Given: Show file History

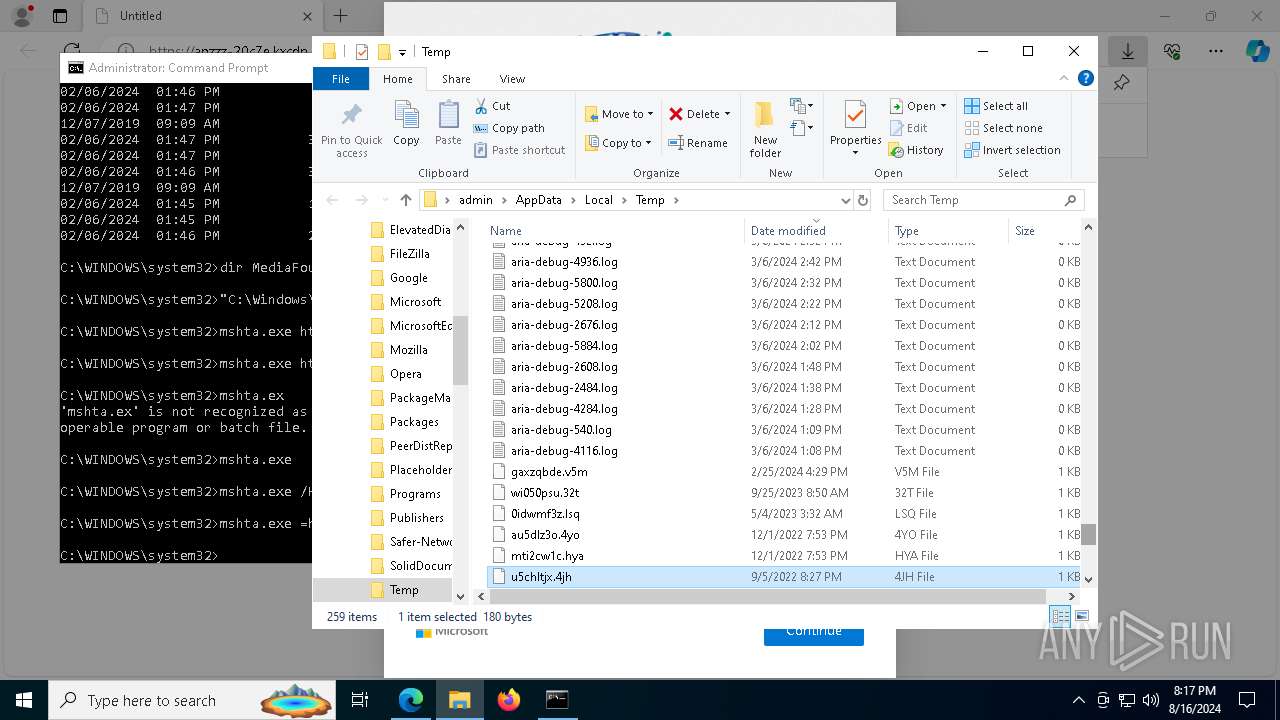Looking at the screenshot, I should pyautogui.click(x=916, y=150).
